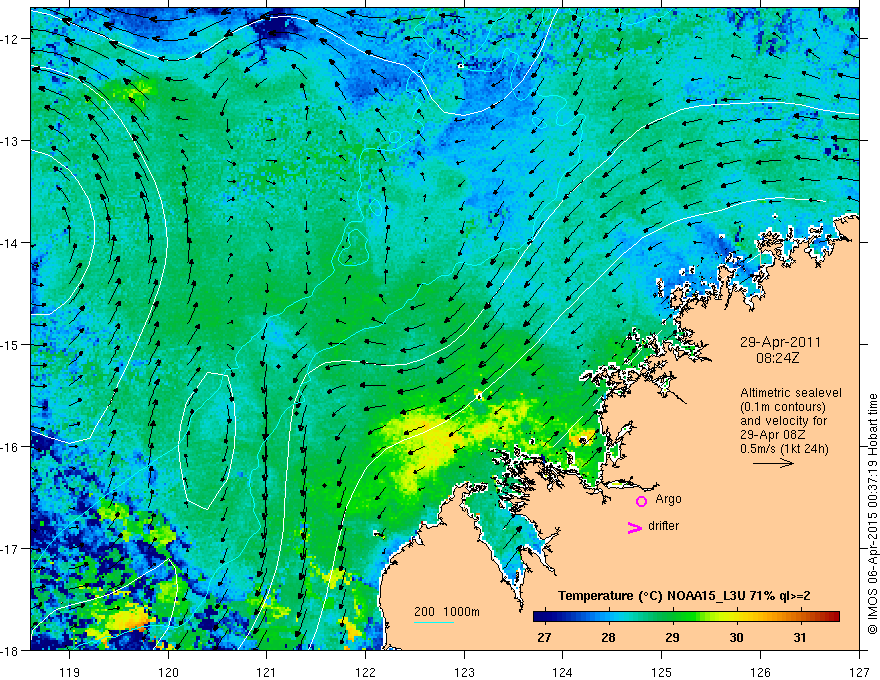Click the 0.5m/s velocity scale arrow
The height and width of the screenshot is (680, 880).
(773, 463)
